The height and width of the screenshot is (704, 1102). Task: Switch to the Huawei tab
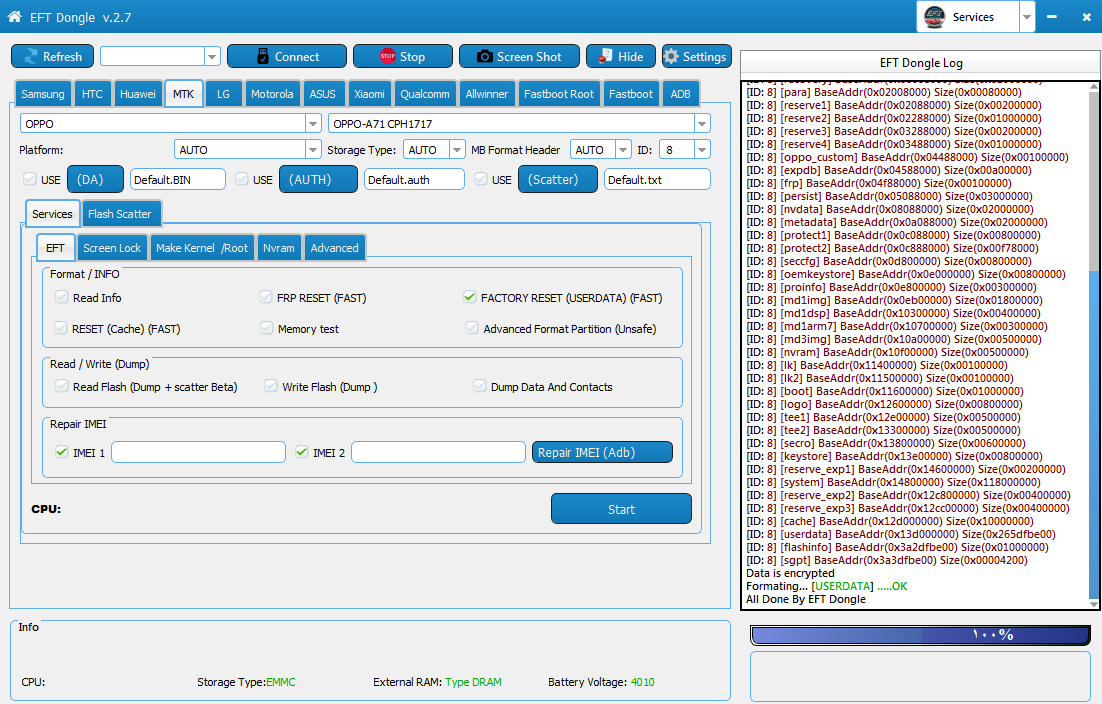[x=138, y=93]
